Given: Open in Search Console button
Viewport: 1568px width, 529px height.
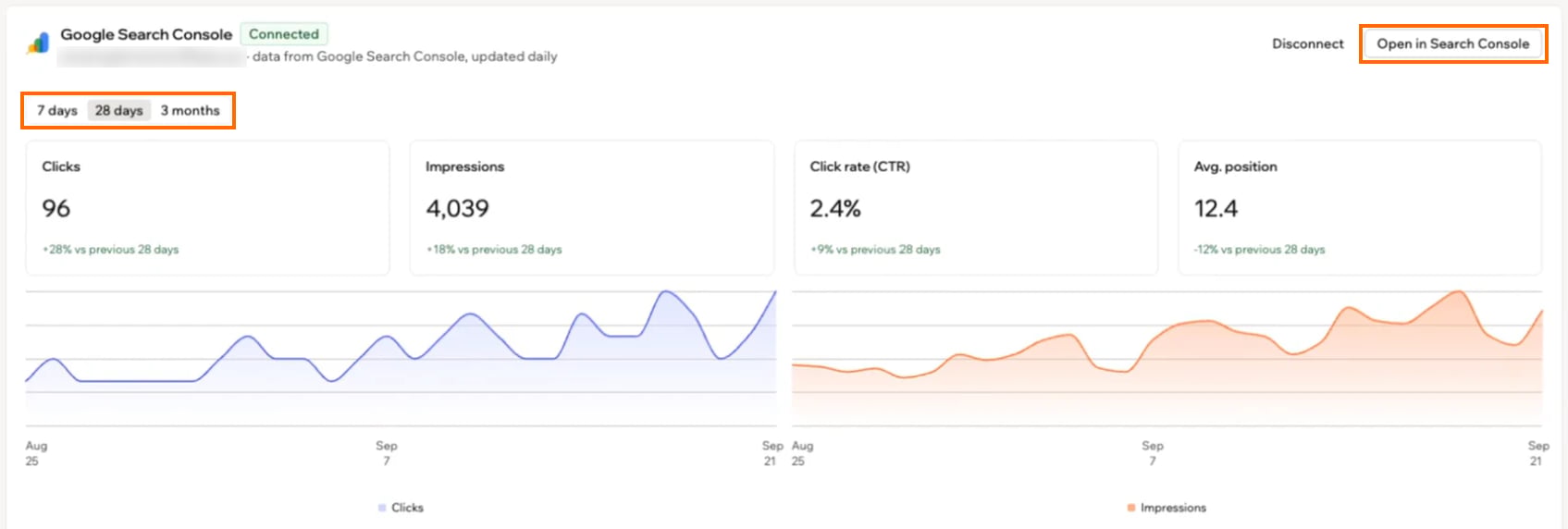Looking at the screenshot, I should [1452, 43].
